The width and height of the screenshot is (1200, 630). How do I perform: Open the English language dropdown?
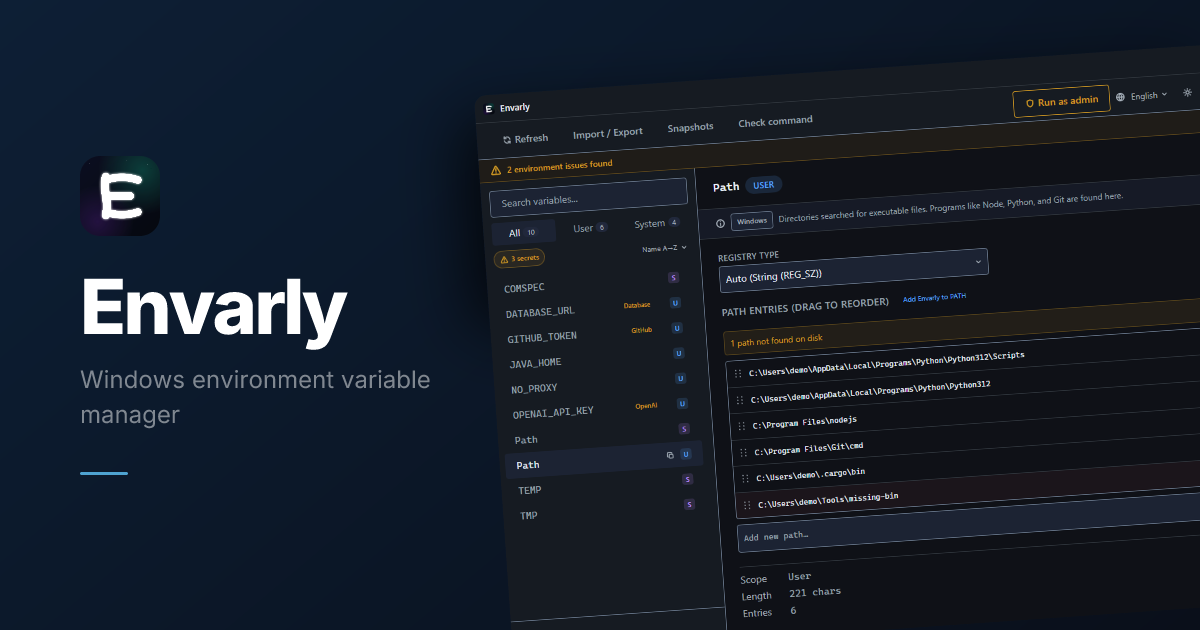click(1148, 96)
